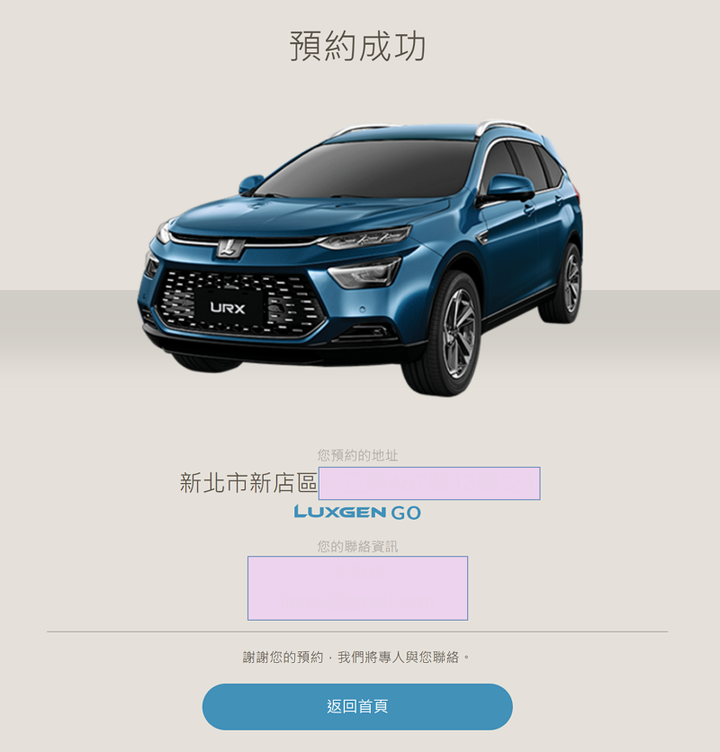The width and height of the screenshot is (720, 752).
Task: Click the masked contact information box
Action: [x=357, y=588]
